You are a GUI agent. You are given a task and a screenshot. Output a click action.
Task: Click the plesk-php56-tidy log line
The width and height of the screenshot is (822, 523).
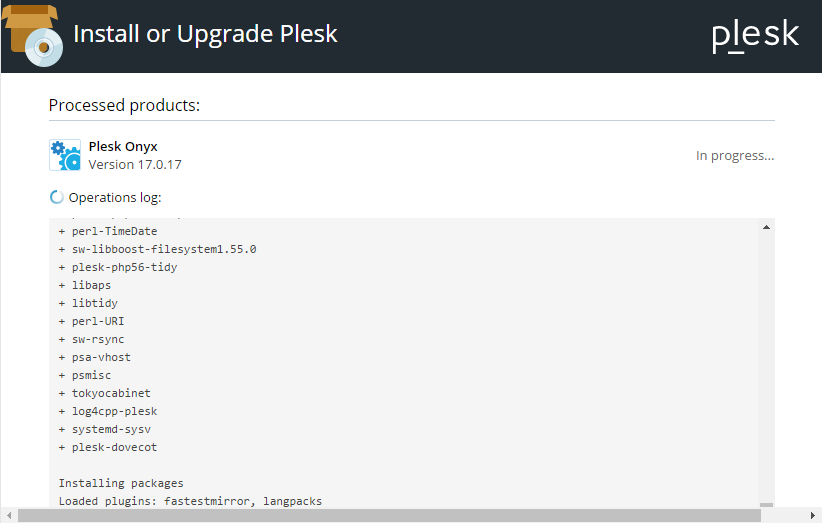(x=124, y=267)
